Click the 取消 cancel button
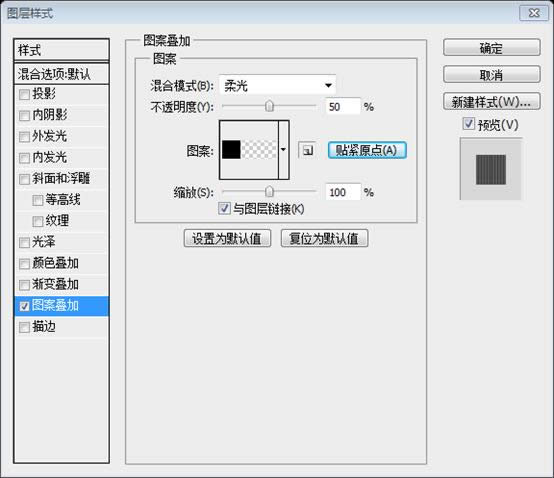 (x=491, y=75)
